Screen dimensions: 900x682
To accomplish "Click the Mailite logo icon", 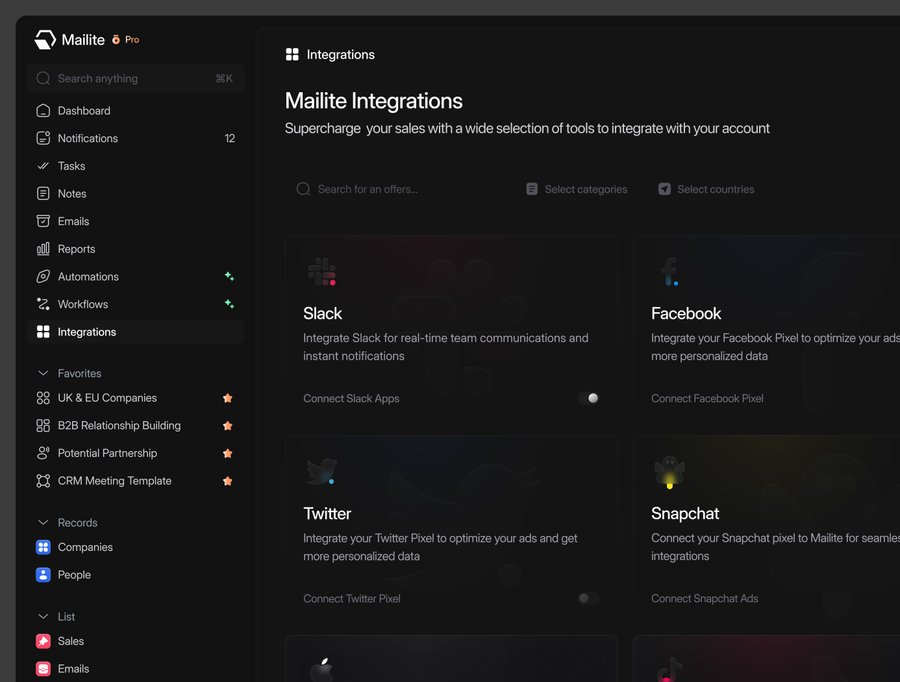I will [x=45, y=40].
